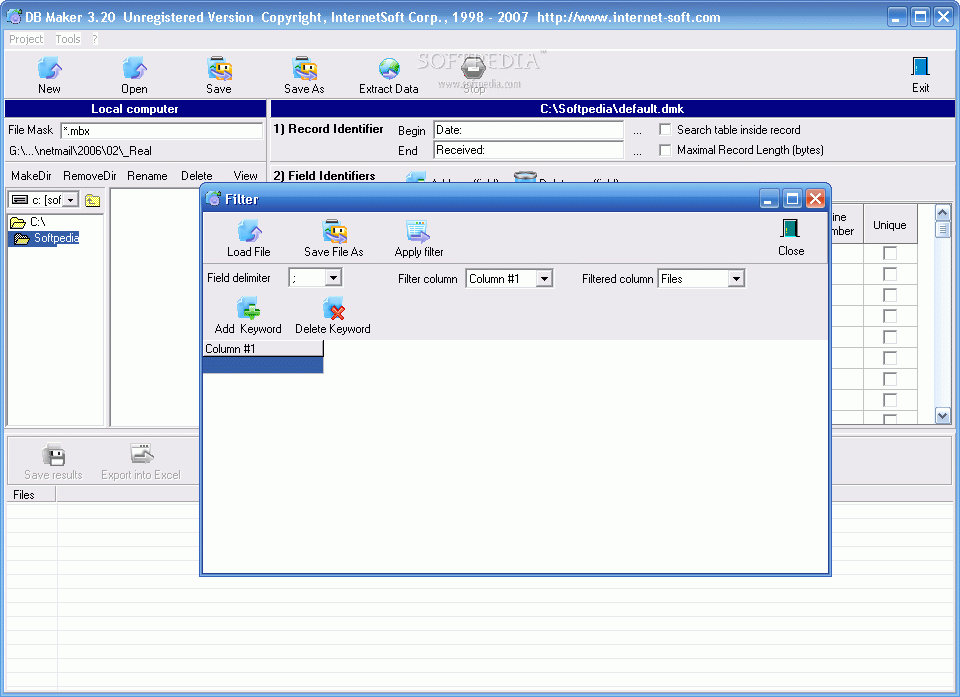Select the highlighted keyword row in Filter grid
The width and height of the screenshot is (960, 697).
(x=263, y=365)
